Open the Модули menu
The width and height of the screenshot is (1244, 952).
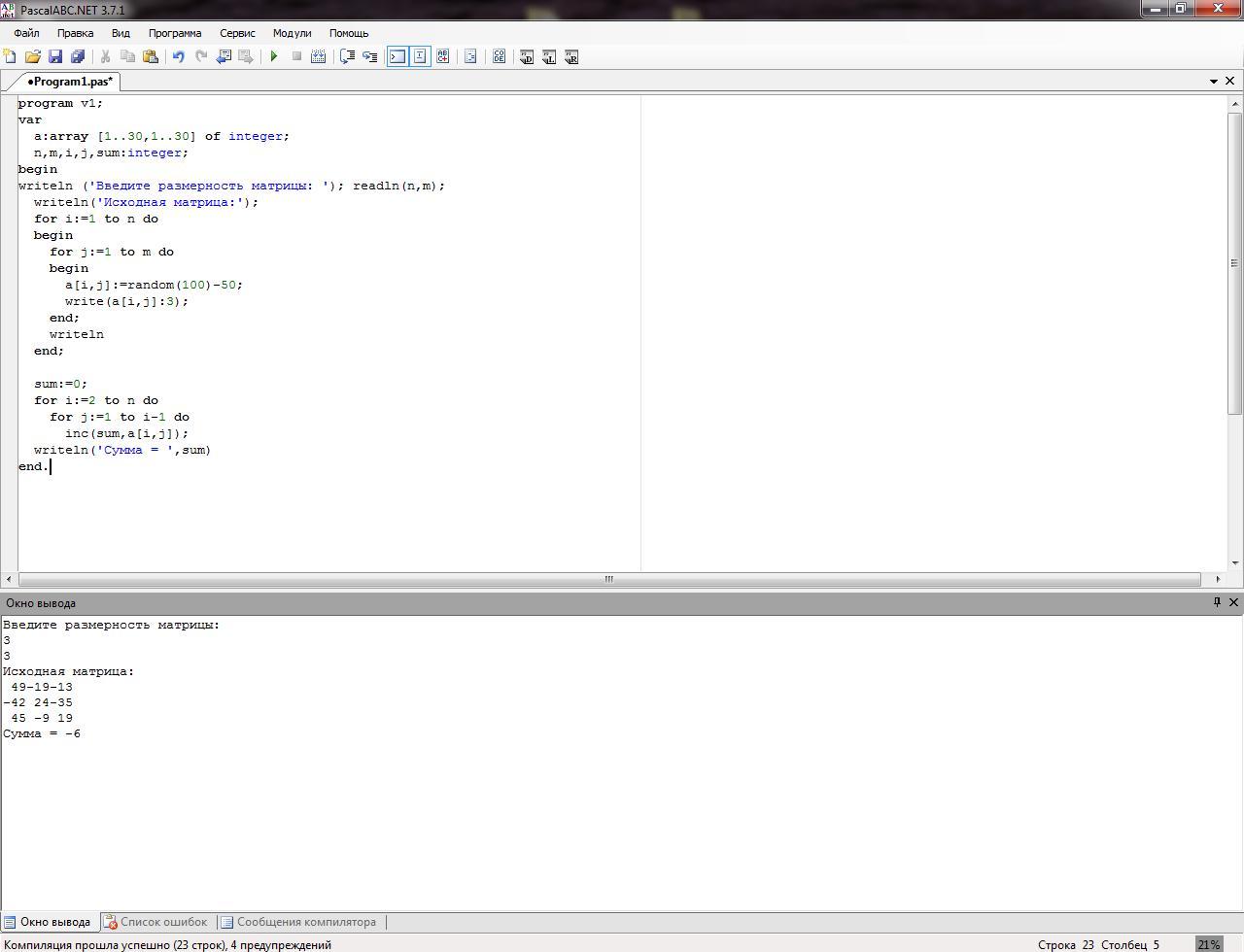tap(292, 33)
